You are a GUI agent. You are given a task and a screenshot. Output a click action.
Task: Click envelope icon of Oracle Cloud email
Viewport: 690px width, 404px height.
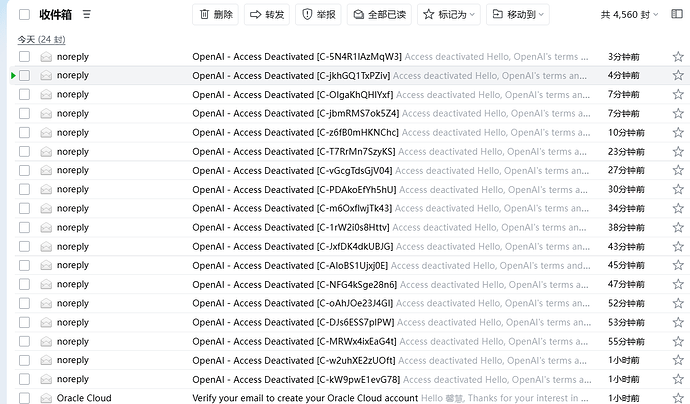point(46,398)
